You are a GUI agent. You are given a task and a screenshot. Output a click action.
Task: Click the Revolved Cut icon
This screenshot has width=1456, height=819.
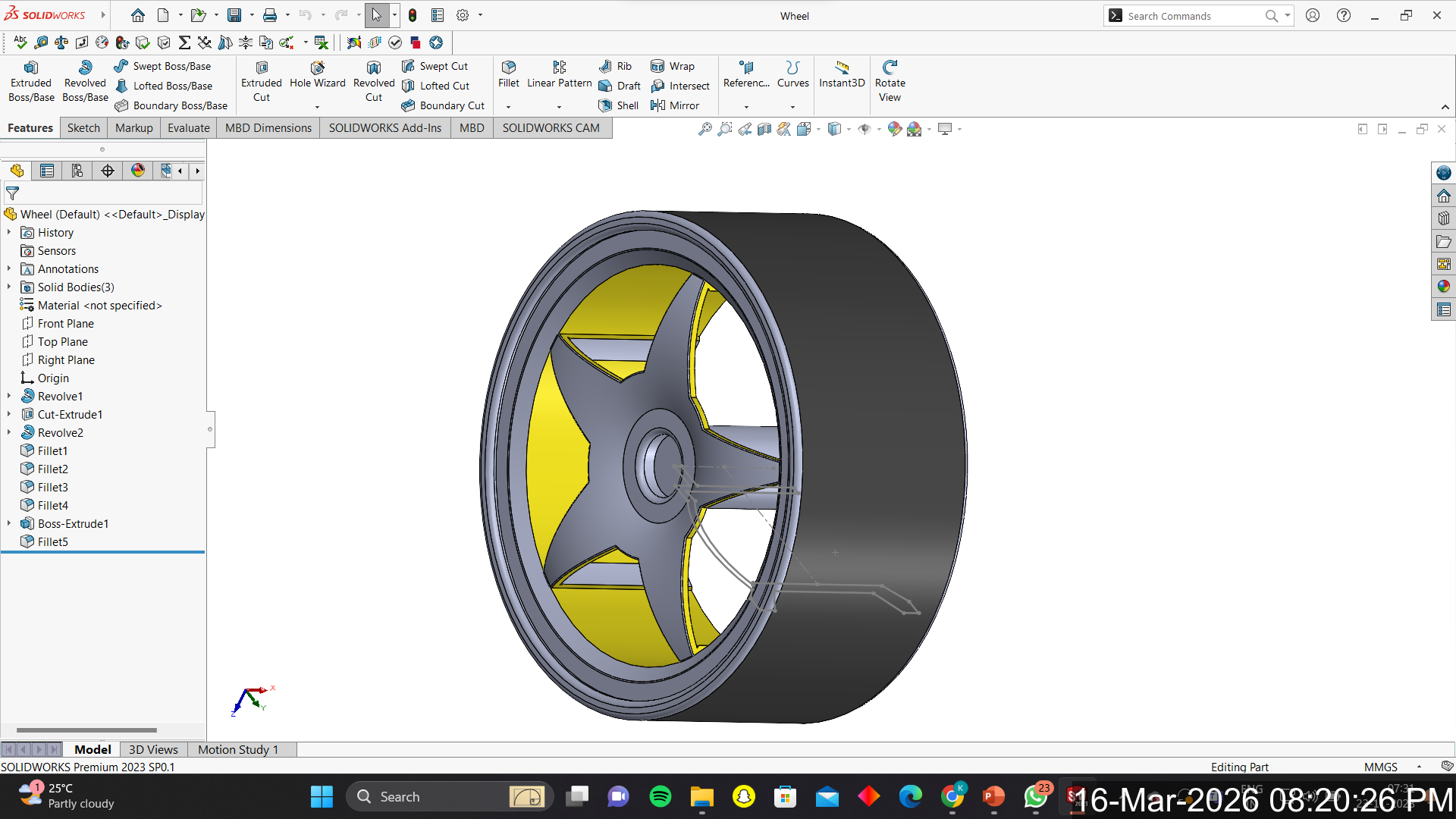point(373,80)
